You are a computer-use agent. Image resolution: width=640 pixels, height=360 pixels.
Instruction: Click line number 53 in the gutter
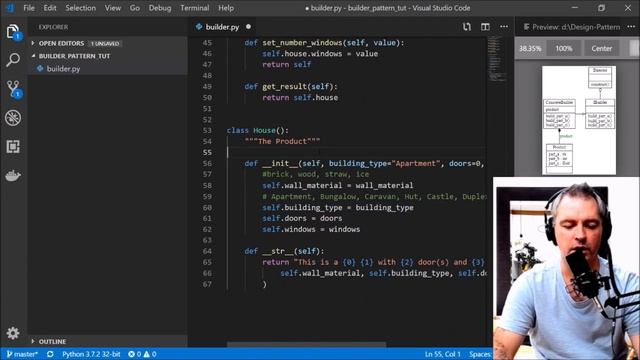tap(207, 130)
